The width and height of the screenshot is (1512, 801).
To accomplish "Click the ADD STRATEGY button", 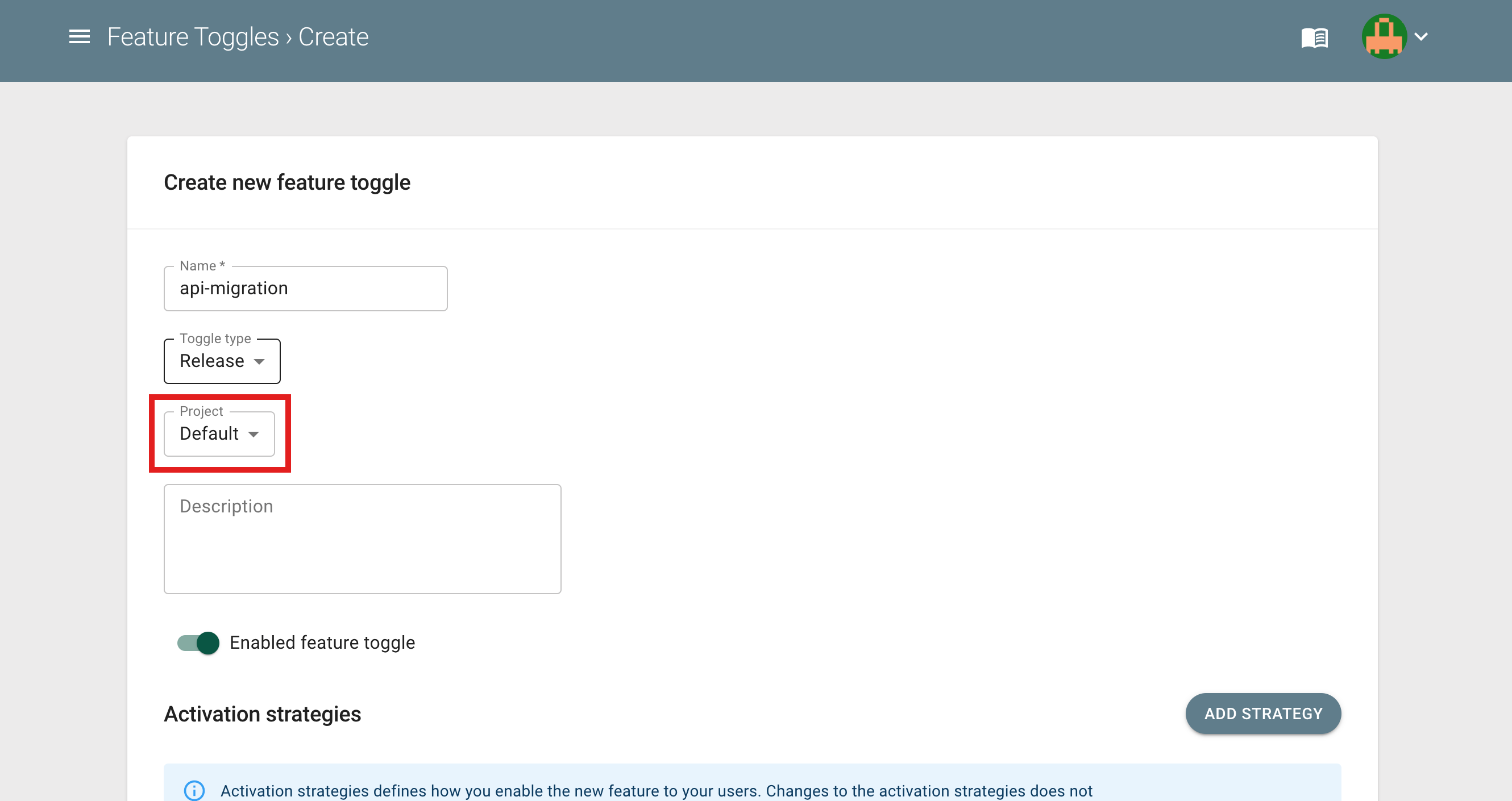I will 1263,714.
